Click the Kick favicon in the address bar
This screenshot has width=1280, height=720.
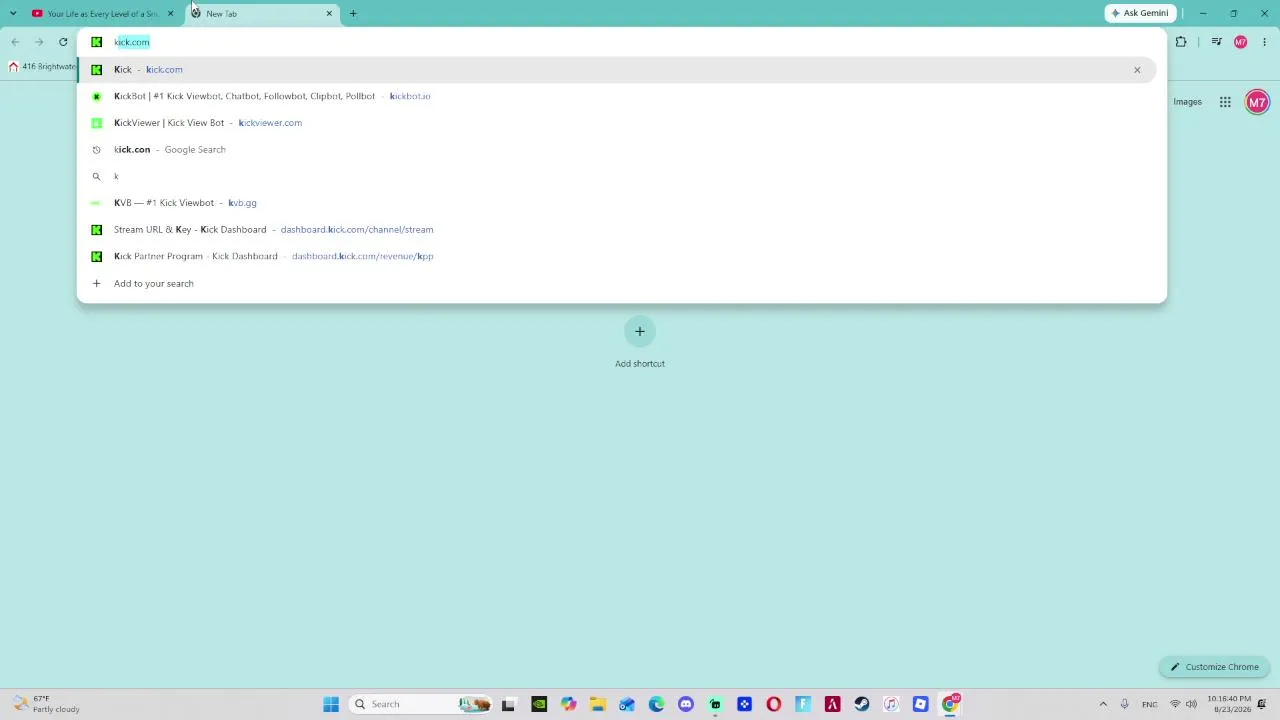96,42
